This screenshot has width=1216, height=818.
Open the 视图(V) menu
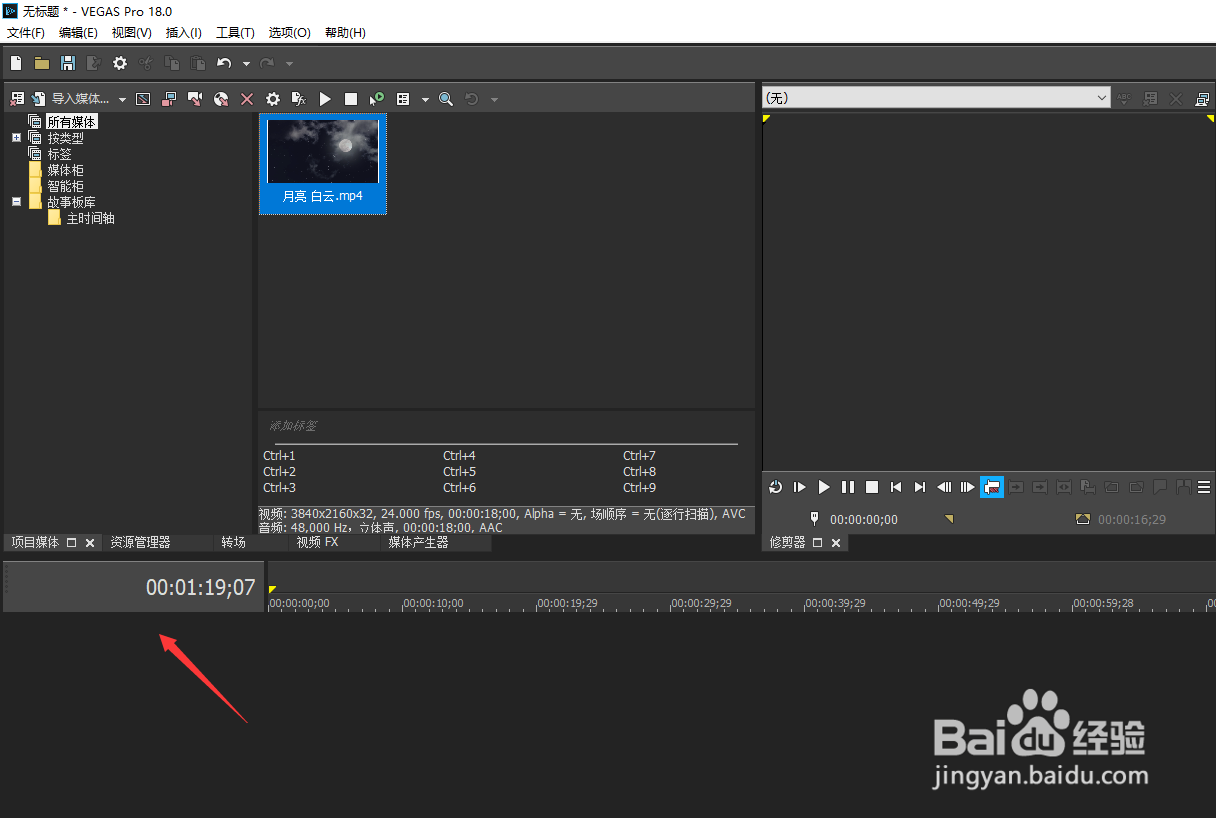[132, 32]
